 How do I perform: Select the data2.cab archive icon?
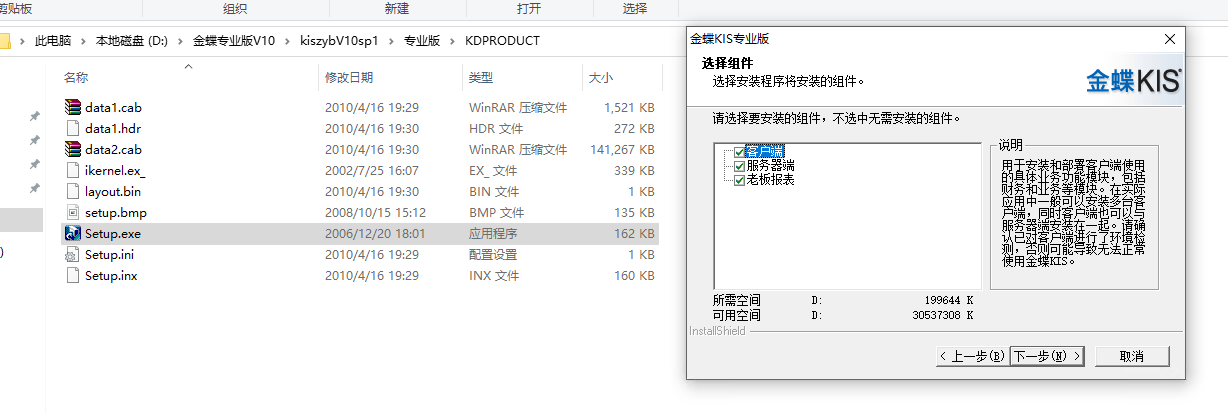coord(72,149)
